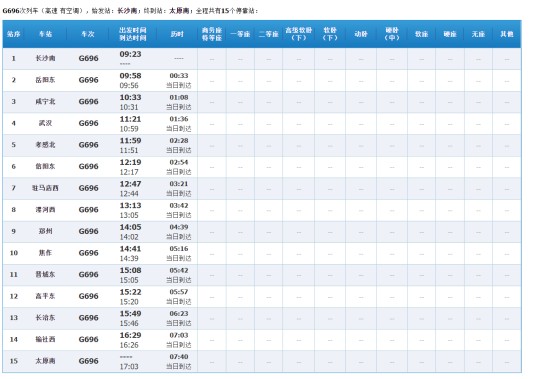Click arrival time 10:59 for 武汉
Screen dimensions: 536x379
[x=129, y=129]
